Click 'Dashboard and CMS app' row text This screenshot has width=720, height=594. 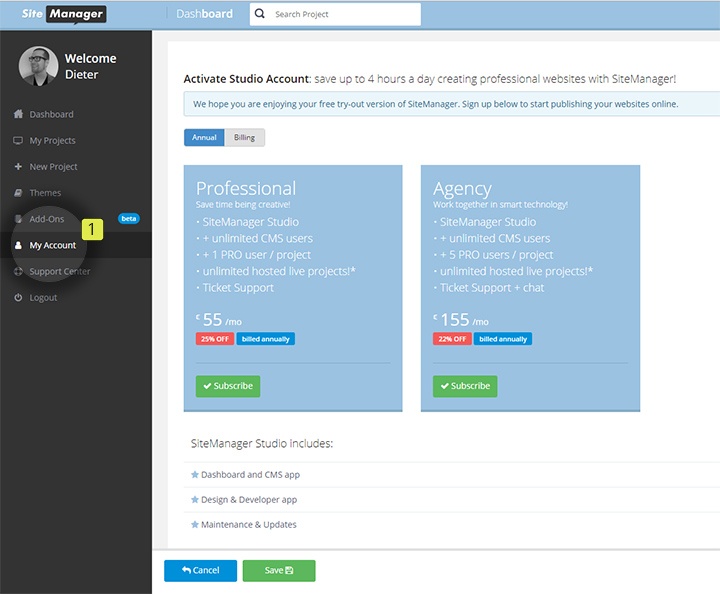click(250, 475)
